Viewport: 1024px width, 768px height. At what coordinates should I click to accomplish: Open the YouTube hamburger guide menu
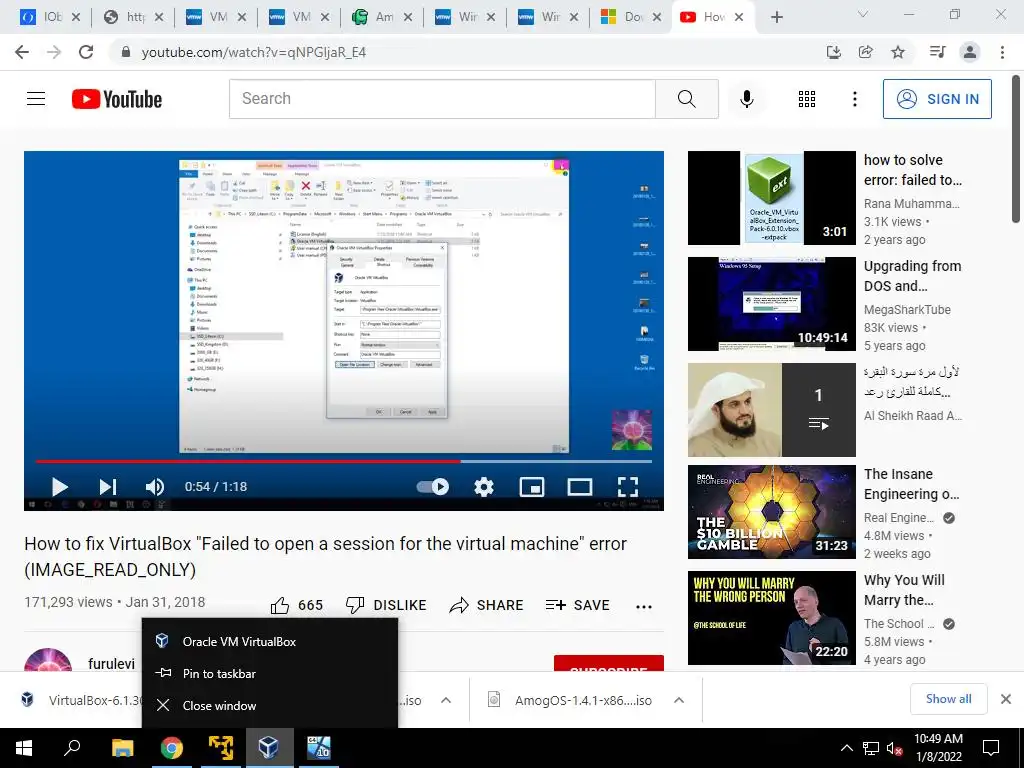pyautogui.click(x=36, y=99)
